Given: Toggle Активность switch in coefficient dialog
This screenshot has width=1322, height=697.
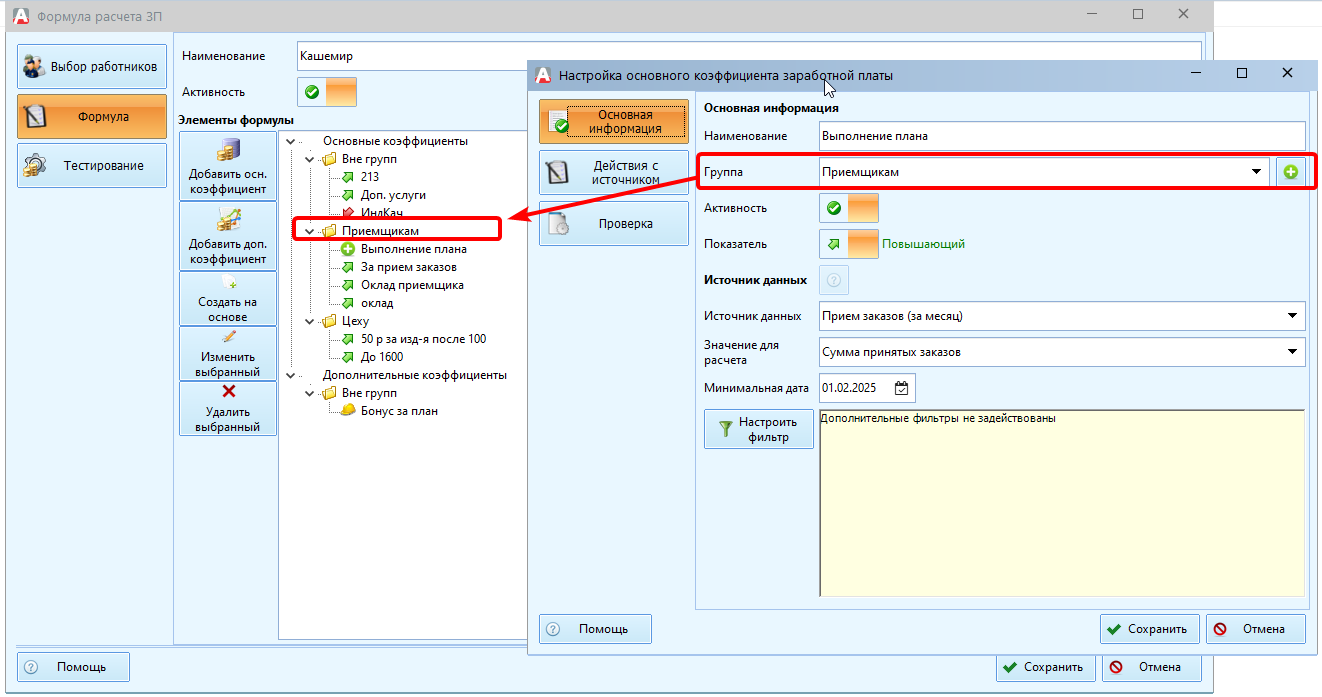Looking at the screenshot, I should click(x=848, y=208).
